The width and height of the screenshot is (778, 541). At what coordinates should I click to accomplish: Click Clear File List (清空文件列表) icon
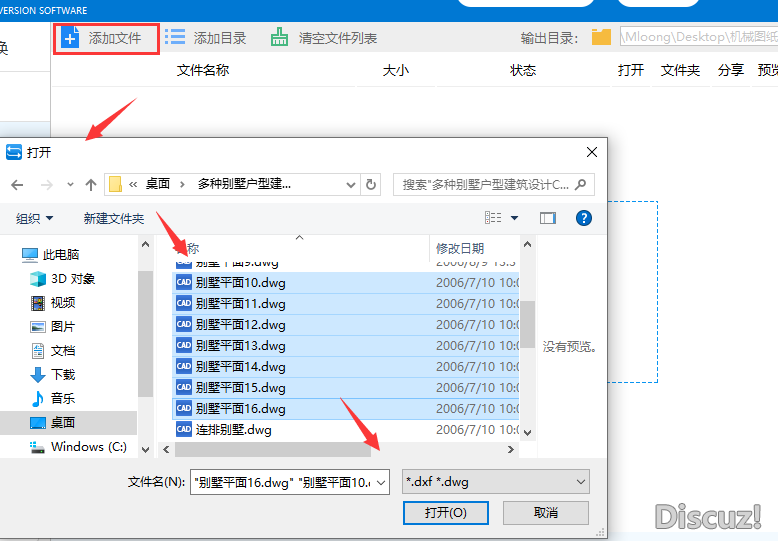click(279, 38)
